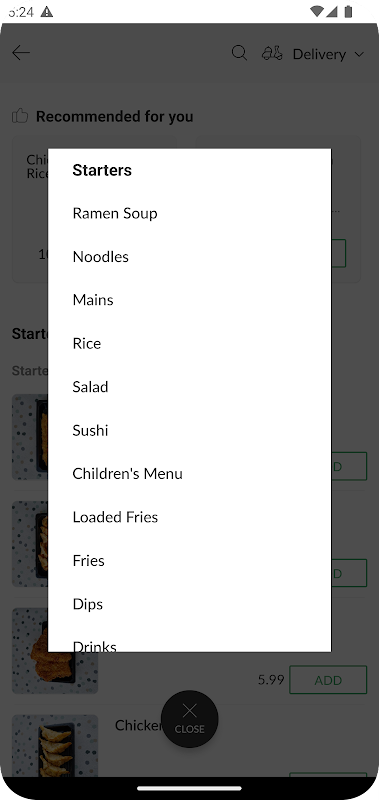Add the 5.99 item with ADD button
The width and height of the screenshot is (379, 800).
[328, 680]
